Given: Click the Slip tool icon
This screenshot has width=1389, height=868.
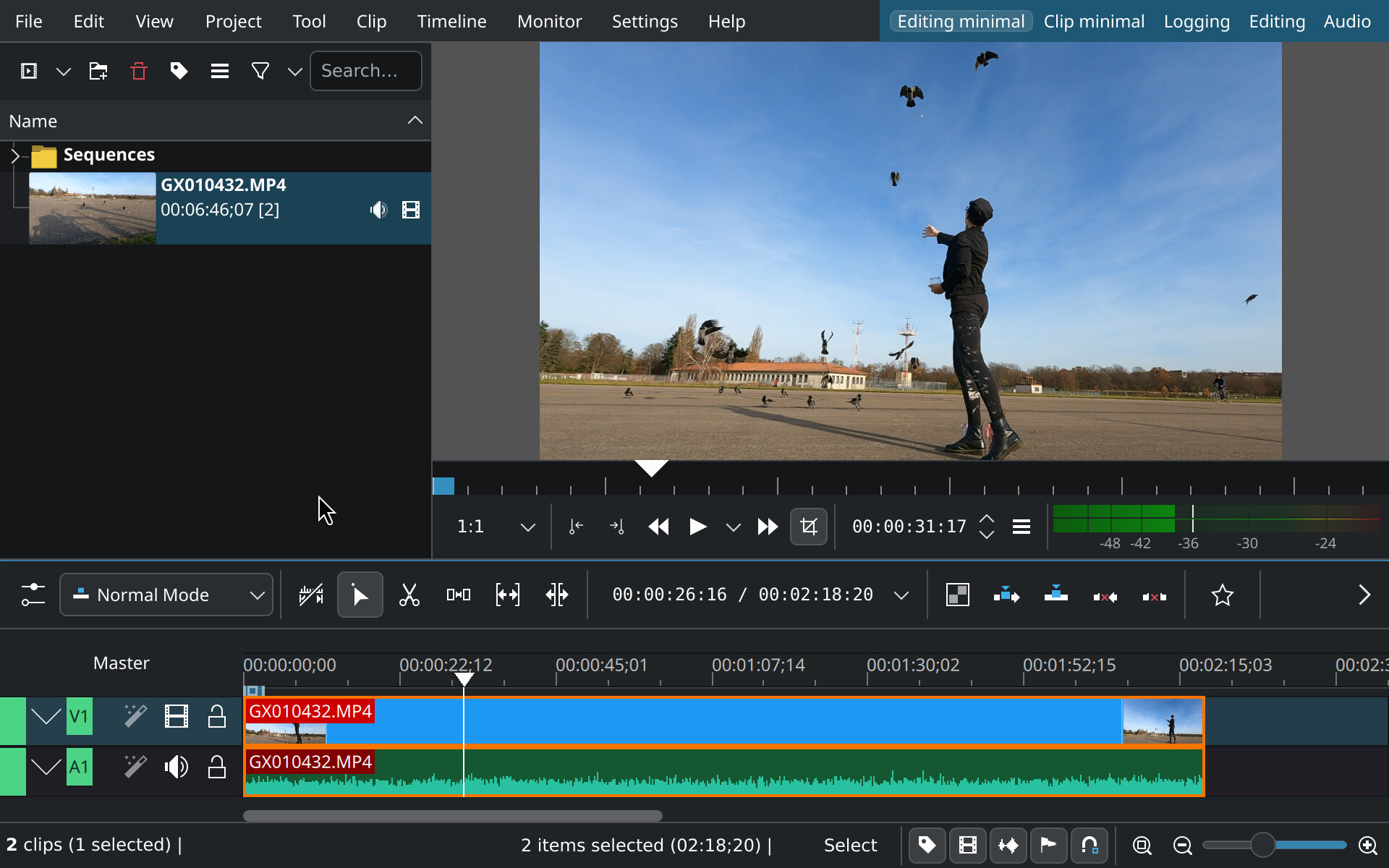Looking at the screenshot, I should click(x=507, y=595).
